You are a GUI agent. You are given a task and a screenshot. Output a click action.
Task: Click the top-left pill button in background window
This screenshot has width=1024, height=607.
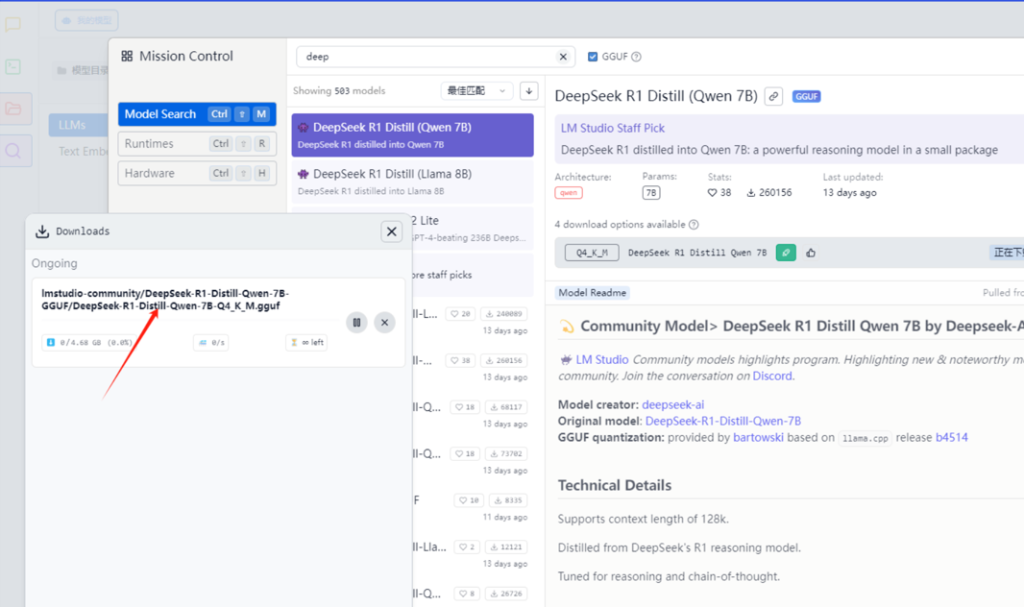coord(86,21)
